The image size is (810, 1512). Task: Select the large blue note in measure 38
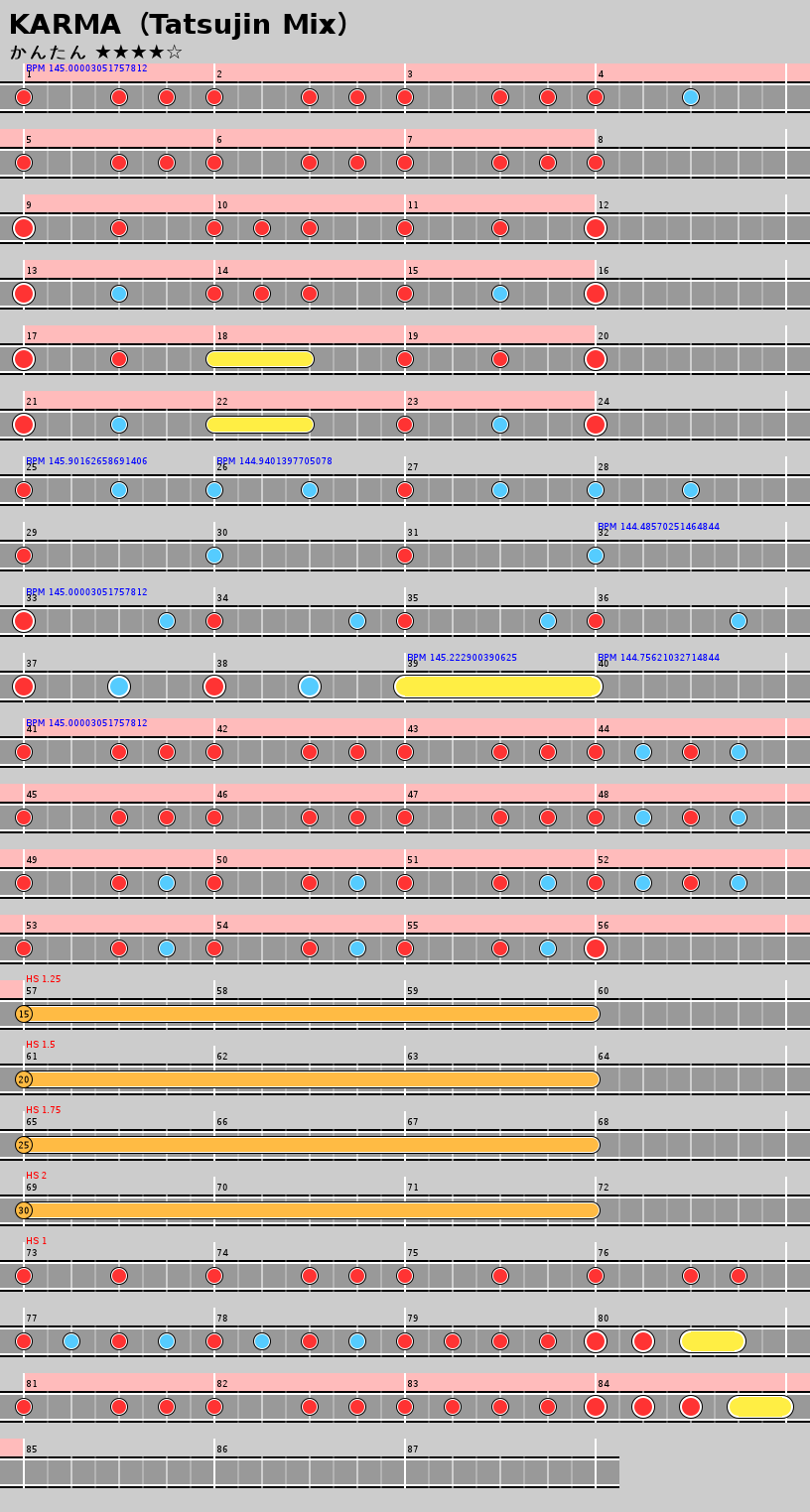310,687
